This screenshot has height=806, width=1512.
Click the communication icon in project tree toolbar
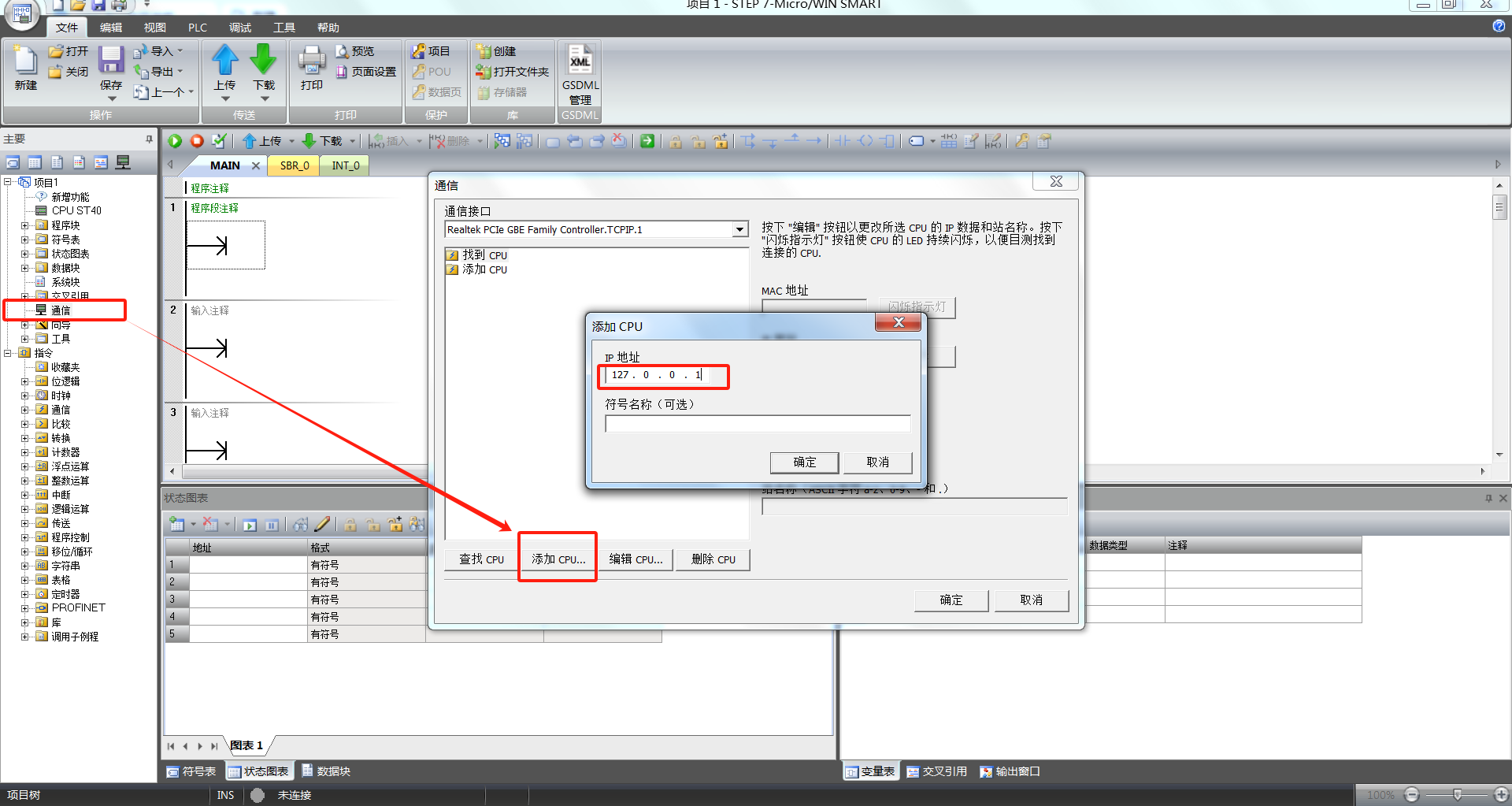(x=123, y=162)
